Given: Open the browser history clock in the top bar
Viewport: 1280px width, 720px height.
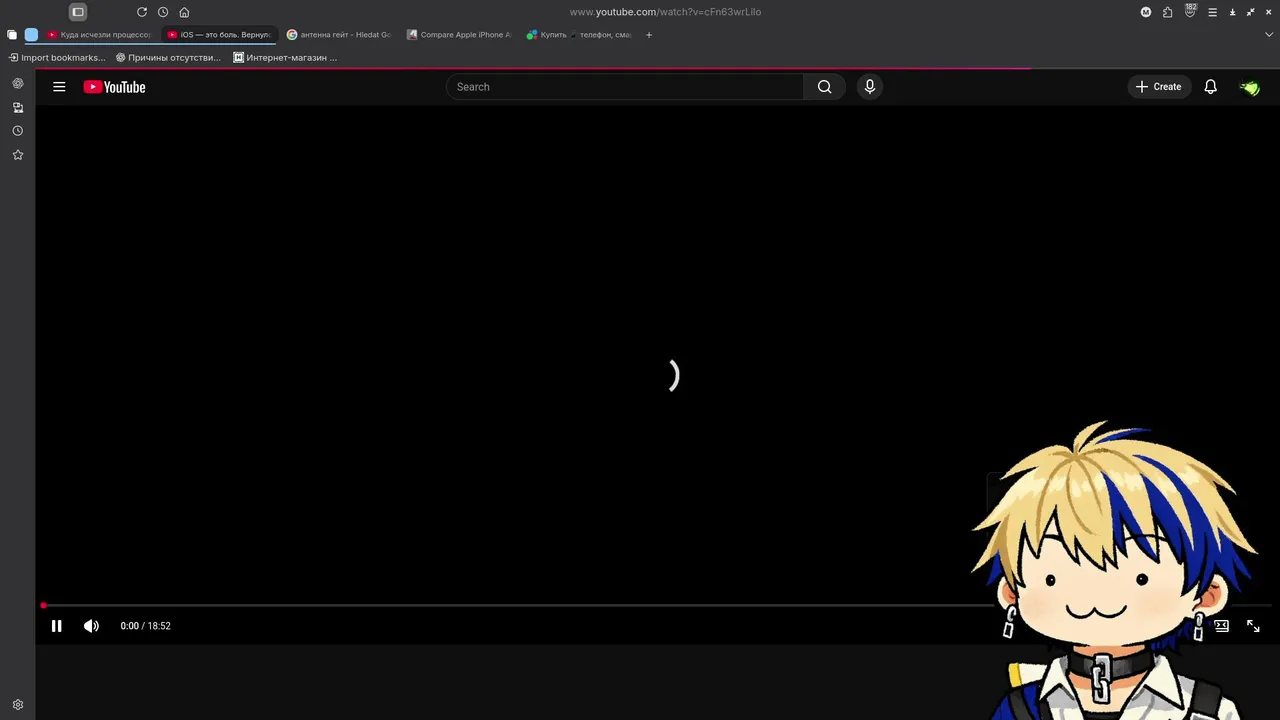Looking at the screenshot, I should 163,12.
